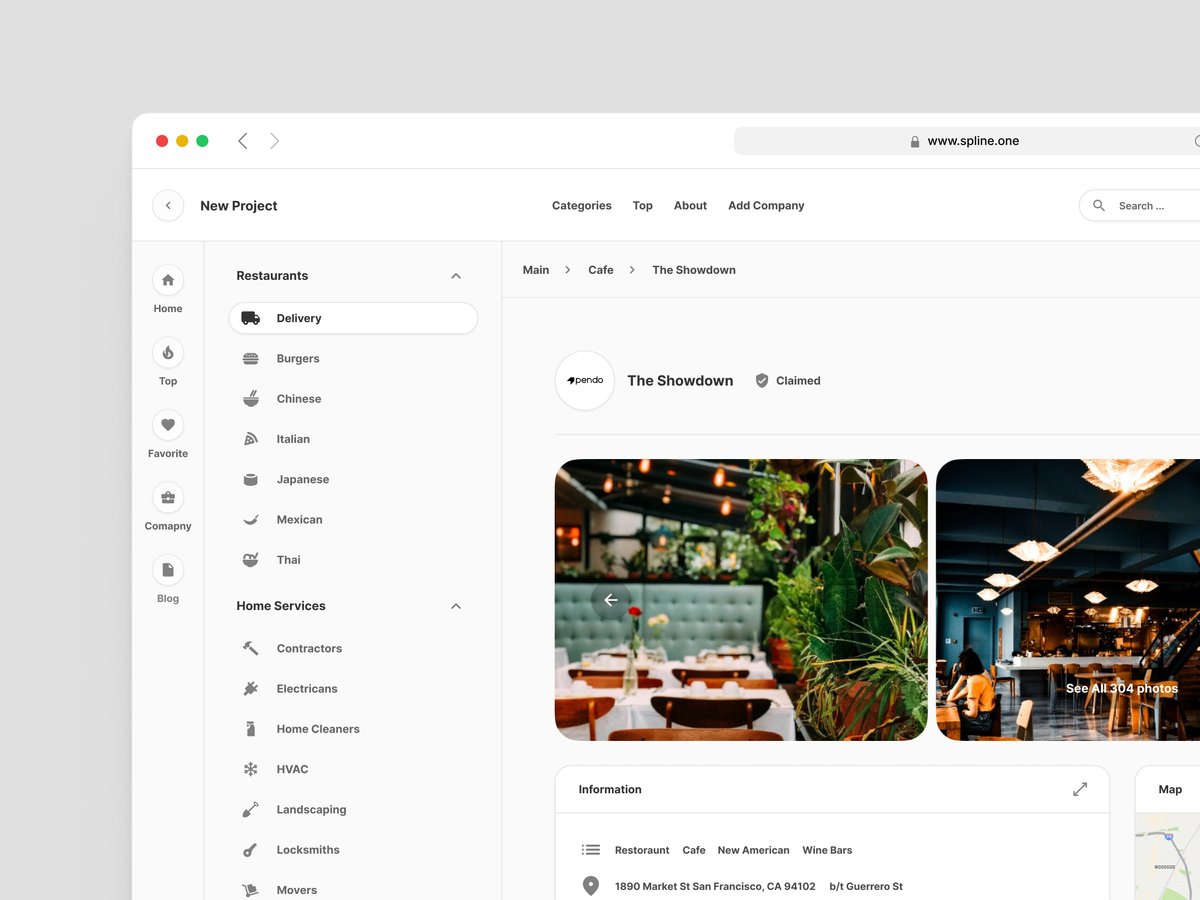This screenshot has width=1200, height=900.
Task: Click the Movers dolly icon
Action: click(251, 890)
